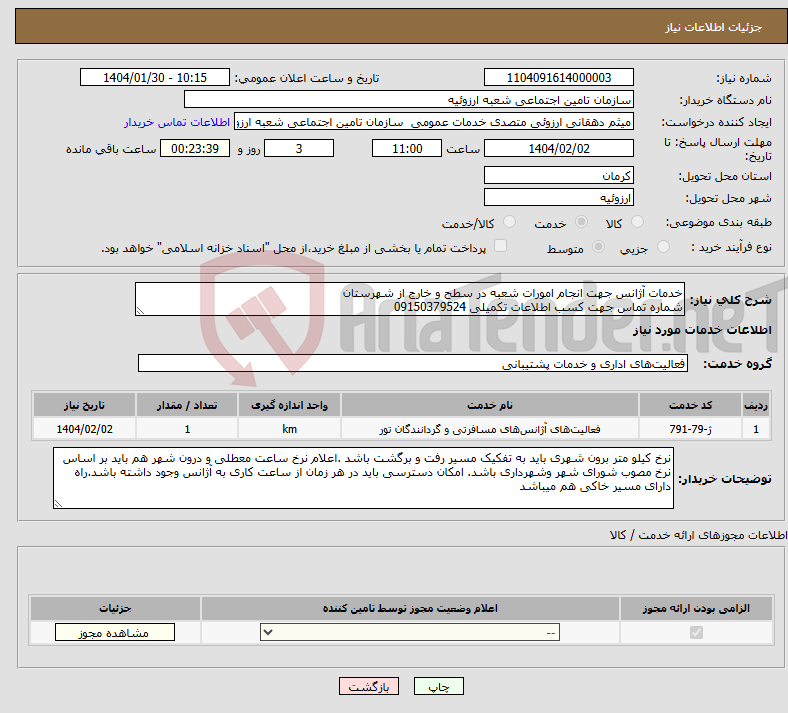Click the need number field 1104091614000003

558,77
